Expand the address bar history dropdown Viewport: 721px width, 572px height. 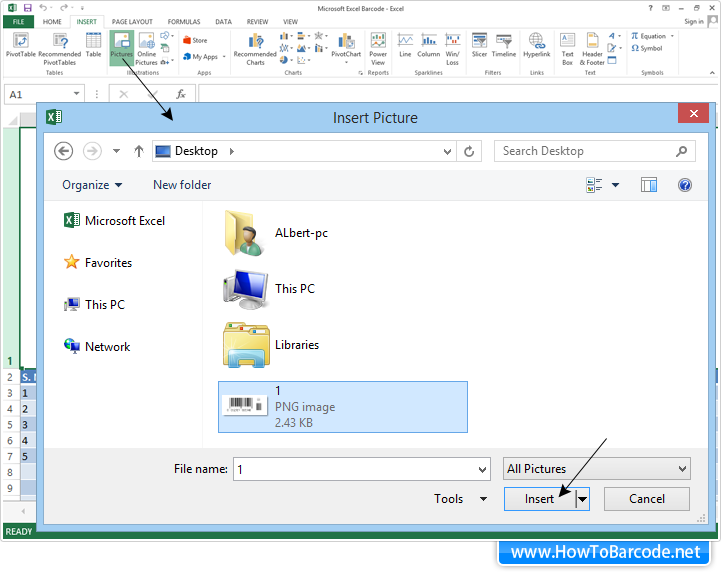point(447,151)
